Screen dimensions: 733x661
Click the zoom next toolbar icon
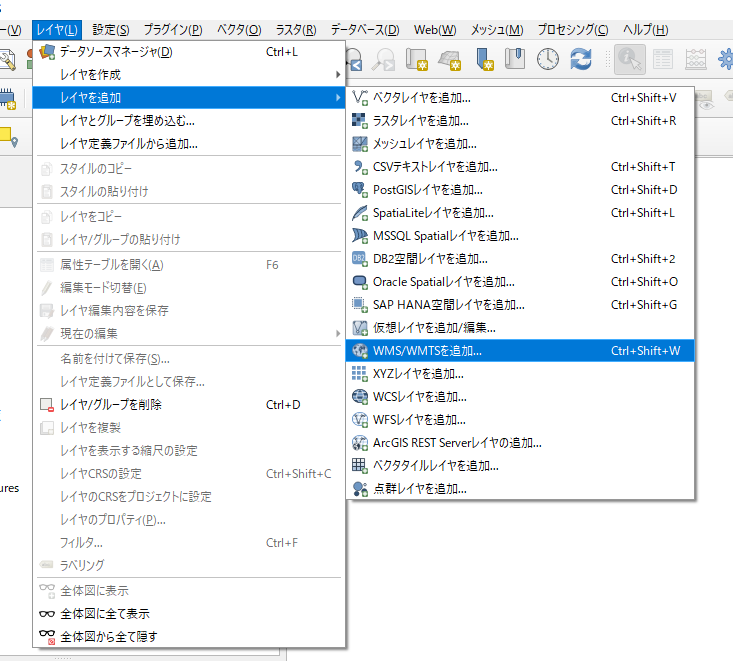pos(383,59)
